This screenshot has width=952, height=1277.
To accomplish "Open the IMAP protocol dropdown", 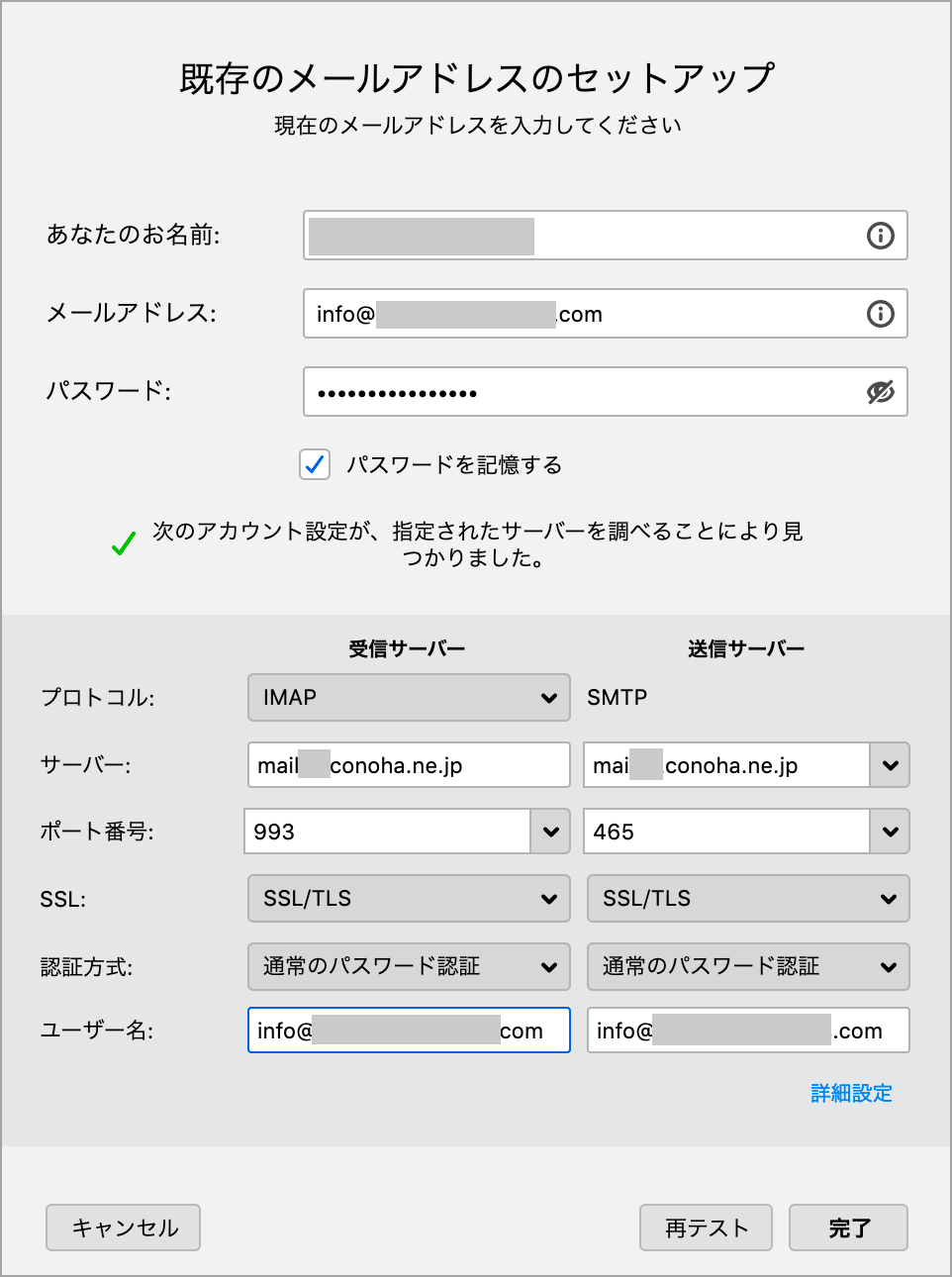I will click(x=409, y=698).
